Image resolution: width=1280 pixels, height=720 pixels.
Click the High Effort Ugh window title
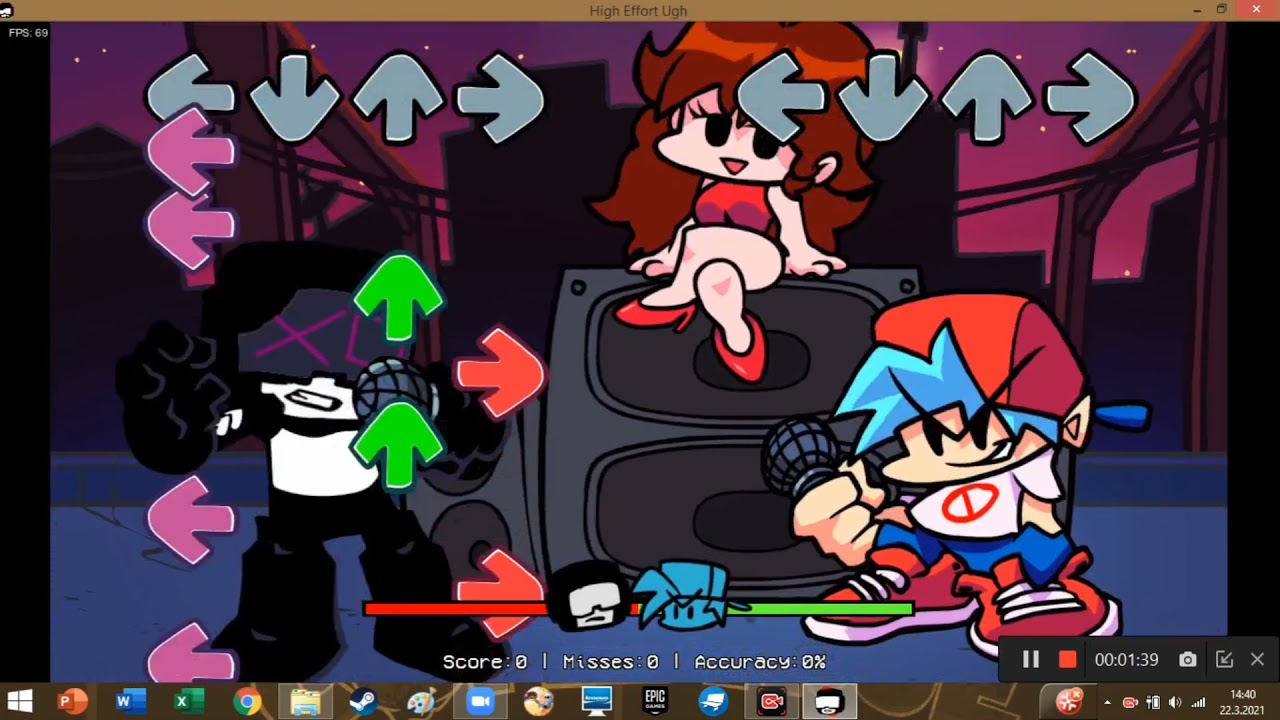(638, 10)
